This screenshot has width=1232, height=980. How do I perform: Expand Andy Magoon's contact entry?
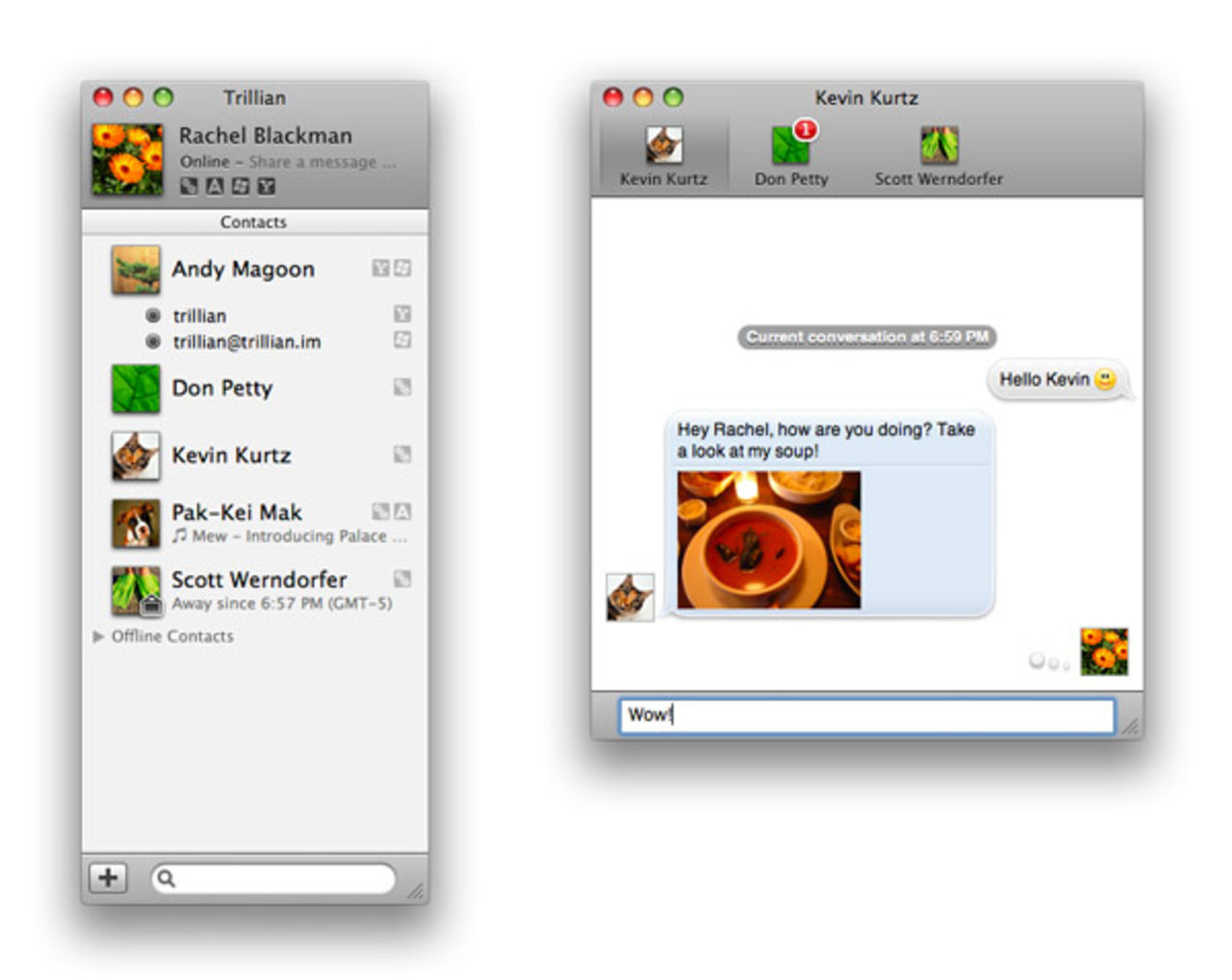coord(244,269)
